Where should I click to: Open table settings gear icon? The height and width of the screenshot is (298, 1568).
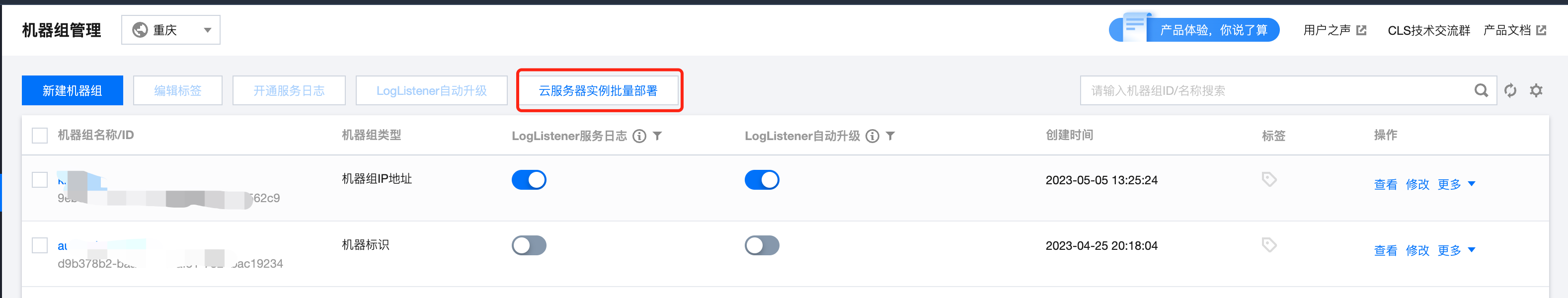(1536, 90)
